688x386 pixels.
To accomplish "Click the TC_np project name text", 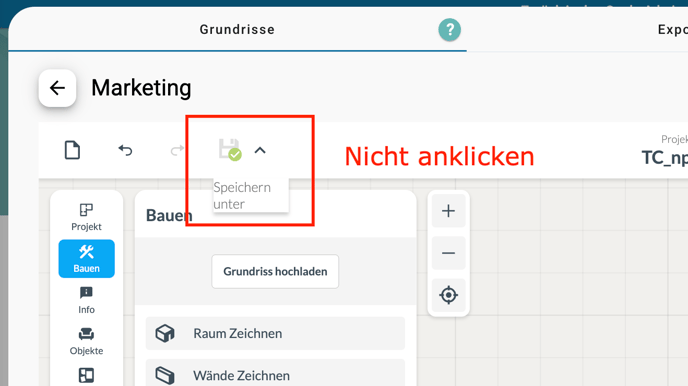I will 665,157.
